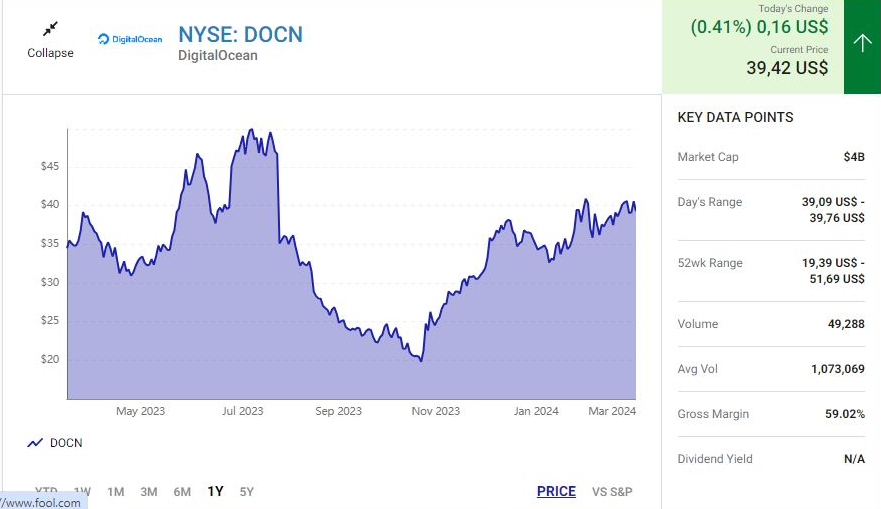Click the 52wk Range data row
This screenshot has height=509, width=881.
point(771,271)
